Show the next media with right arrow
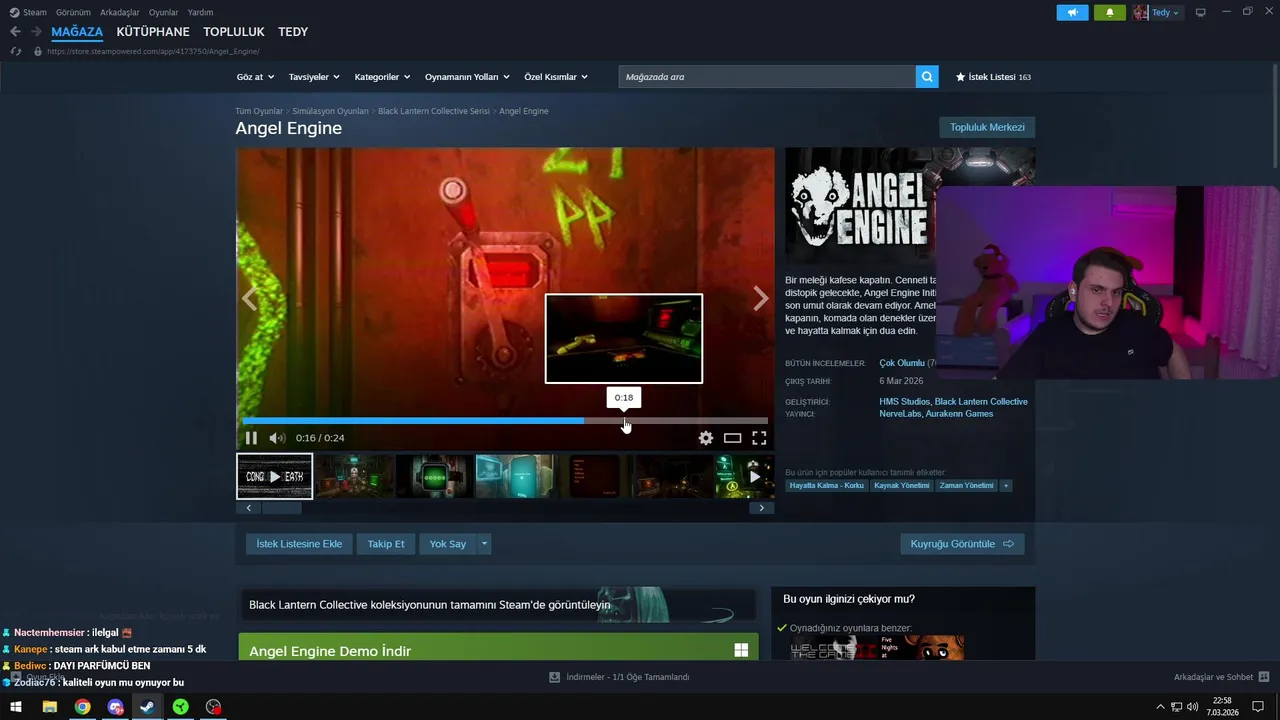 click(761, 299)
